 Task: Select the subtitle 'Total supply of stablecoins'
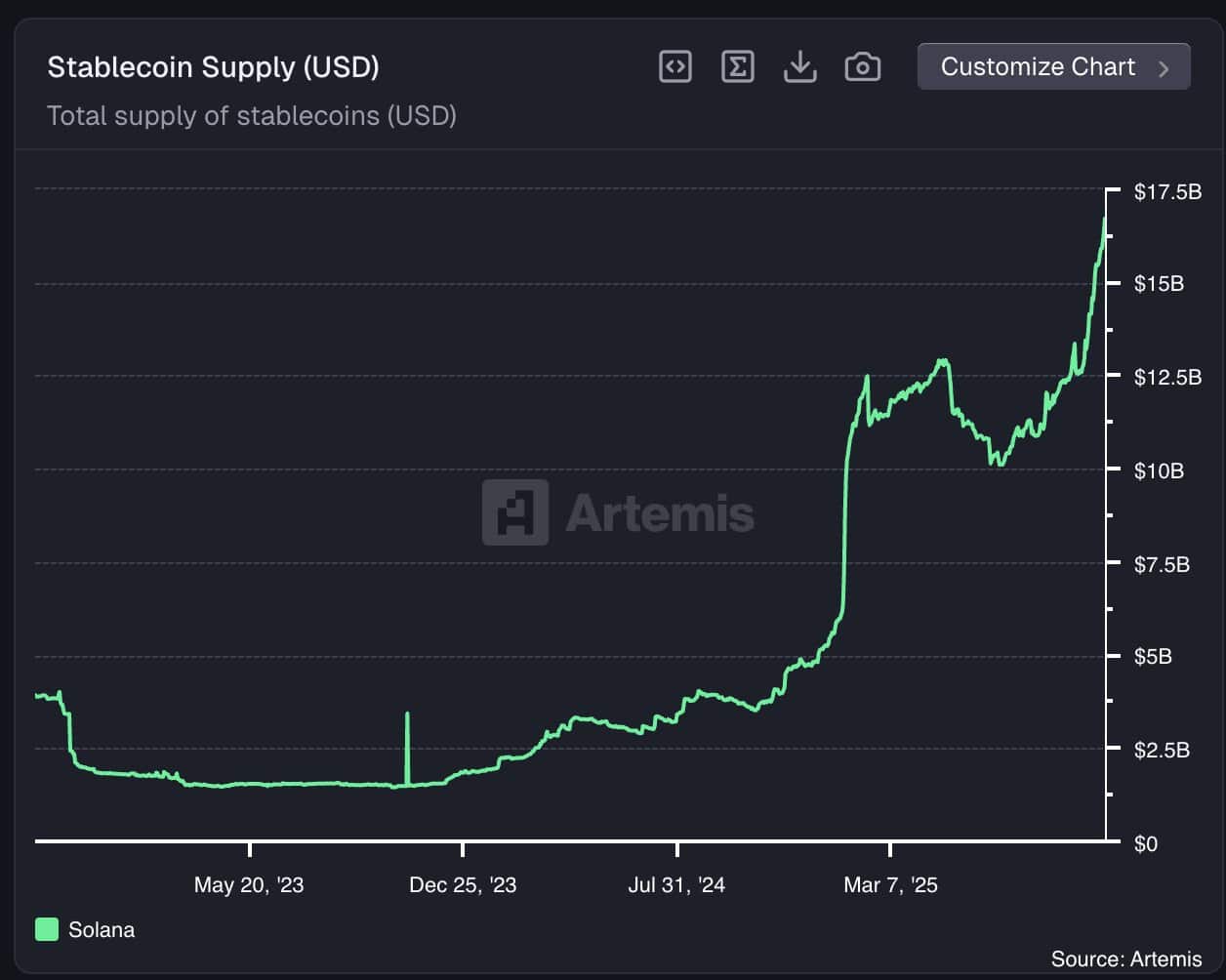coord(251,115)
